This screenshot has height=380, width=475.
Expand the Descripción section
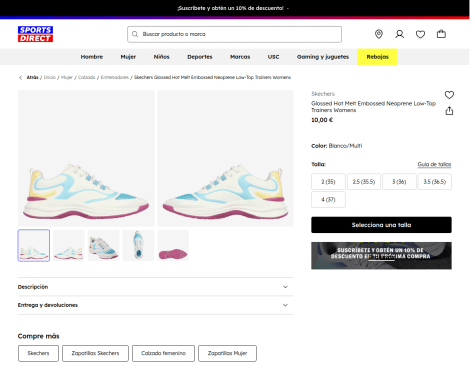coord(156,287)
